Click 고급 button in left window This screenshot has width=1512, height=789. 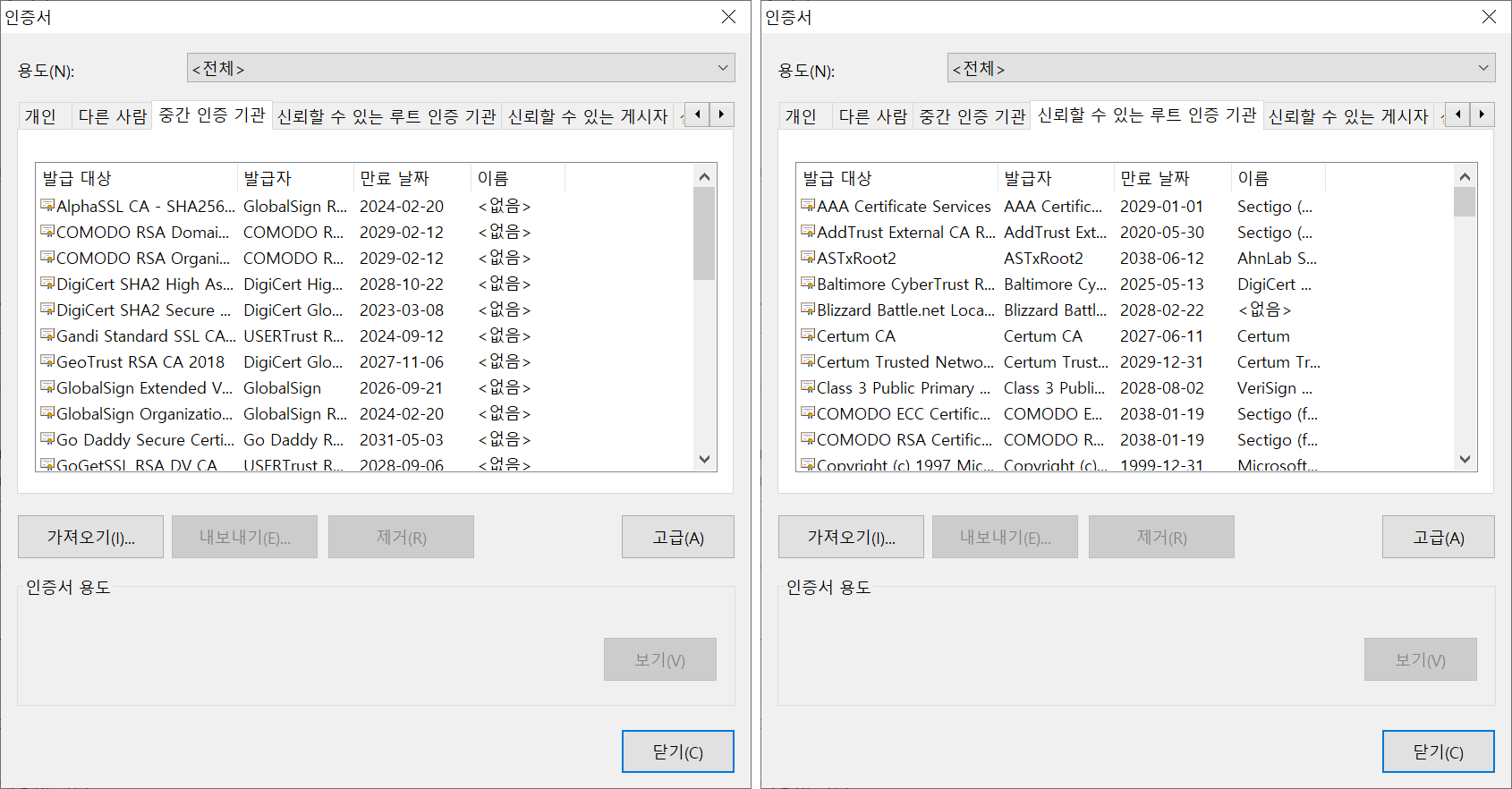tap(678, 537)
